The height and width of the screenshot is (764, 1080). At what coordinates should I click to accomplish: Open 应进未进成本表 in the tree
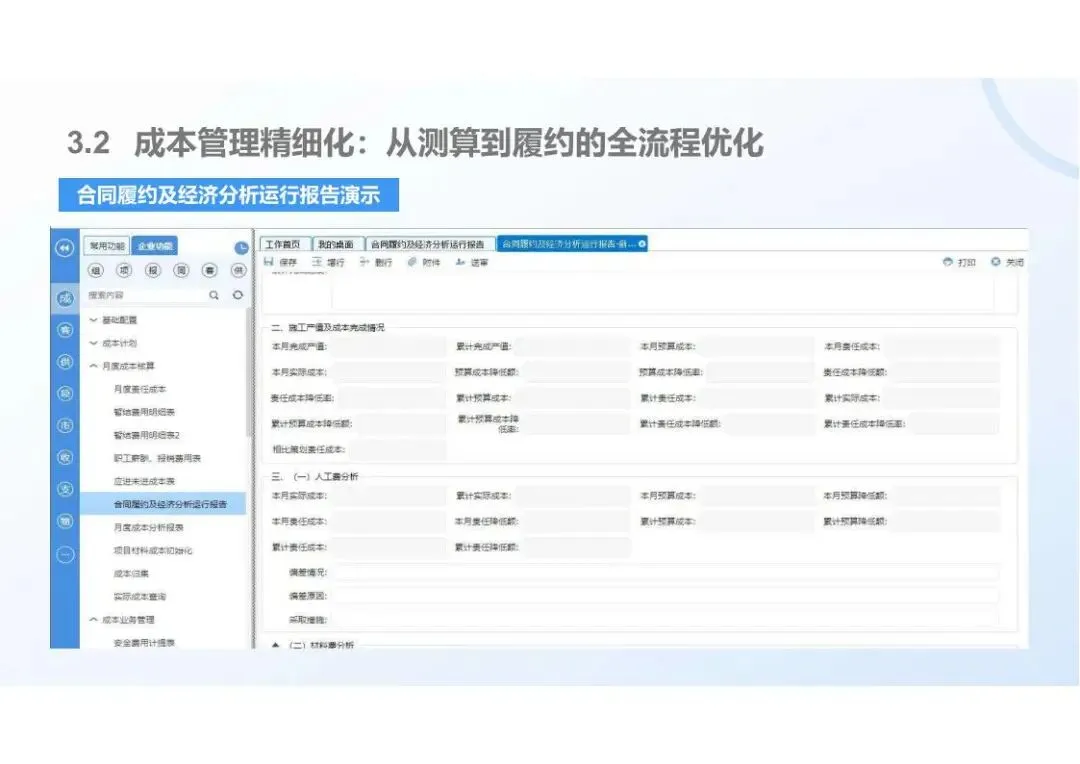144,482
